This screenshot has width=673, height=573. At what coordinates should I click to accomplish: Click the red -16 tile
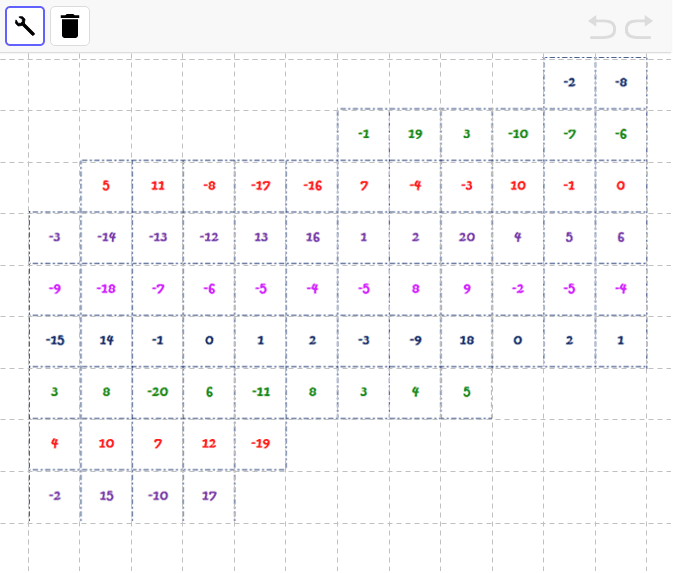[x=312, y=186]
